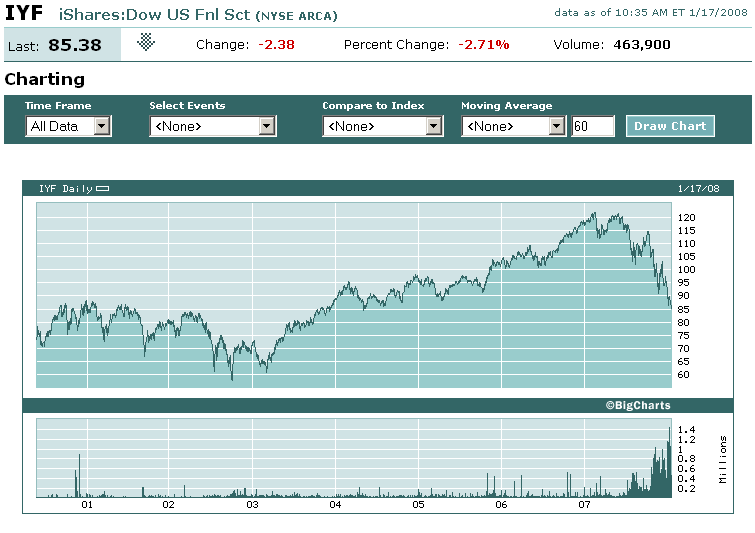Click the BigCharts copyright logo
Screen dimensions: 755x533
[637, 405]
